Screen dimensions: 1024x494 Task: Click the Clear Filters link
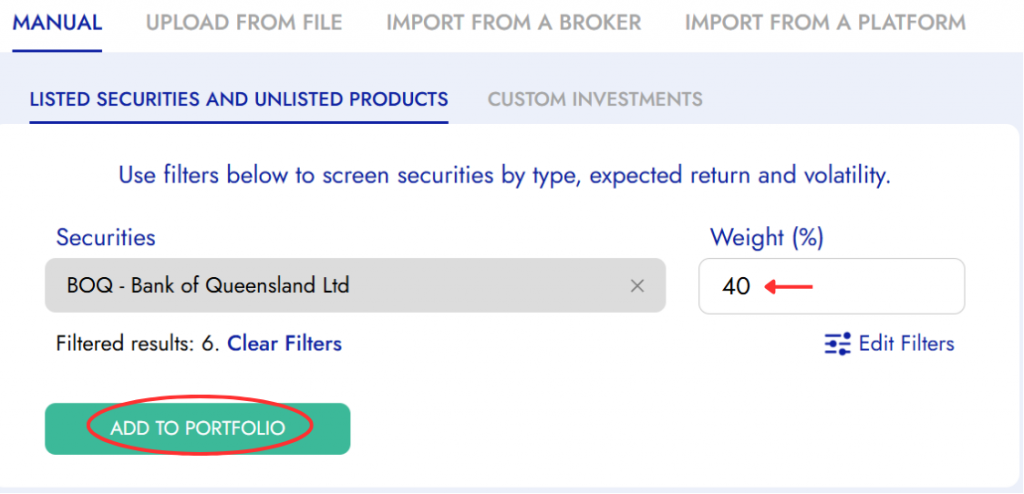[x=285, y=344]
